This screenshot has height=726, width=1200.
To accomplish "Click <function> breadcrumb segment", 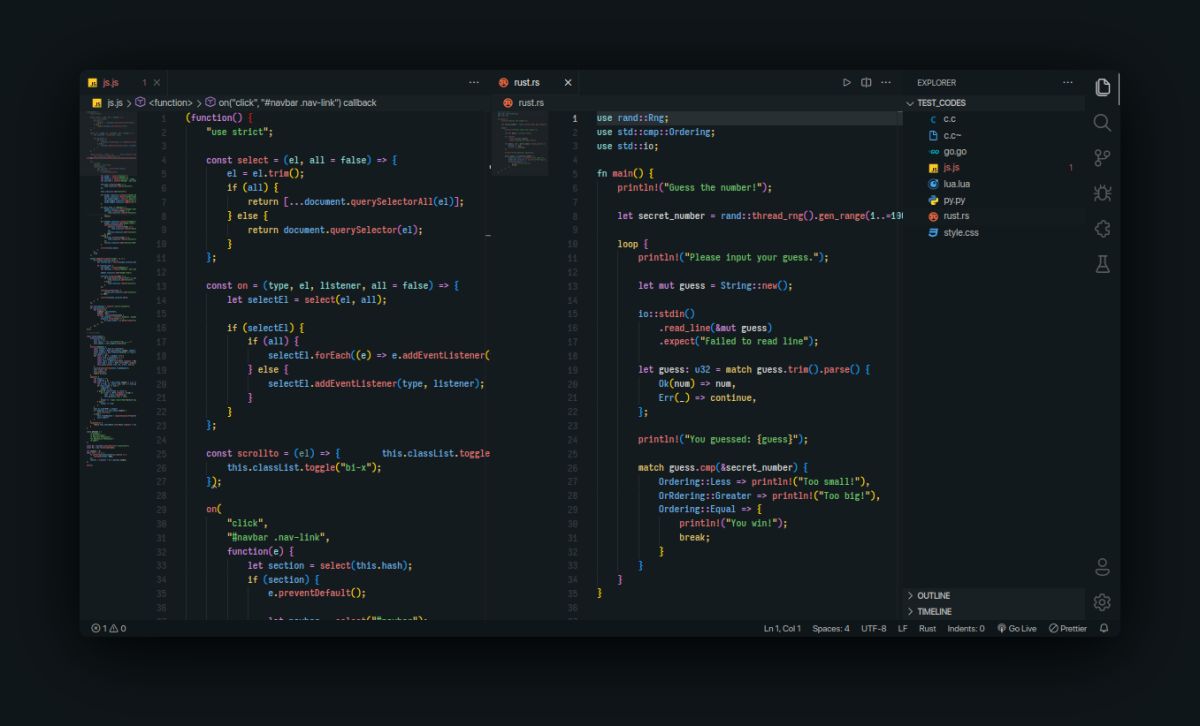I will pyautogui.click(x=163, y=103).
